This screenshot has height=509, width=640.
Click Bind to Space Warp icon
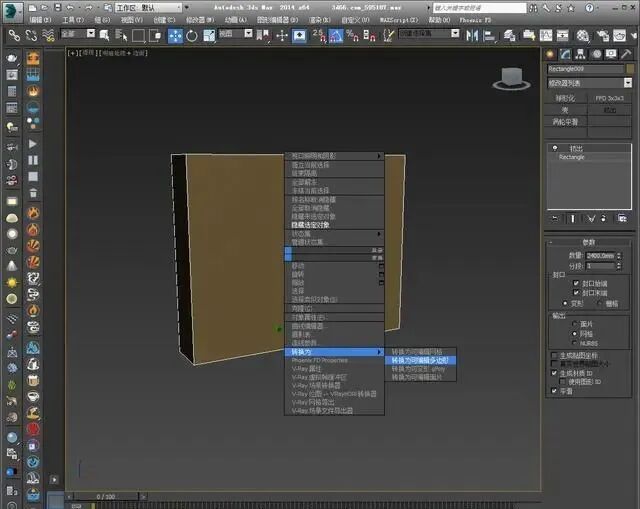tap(48, 36)
